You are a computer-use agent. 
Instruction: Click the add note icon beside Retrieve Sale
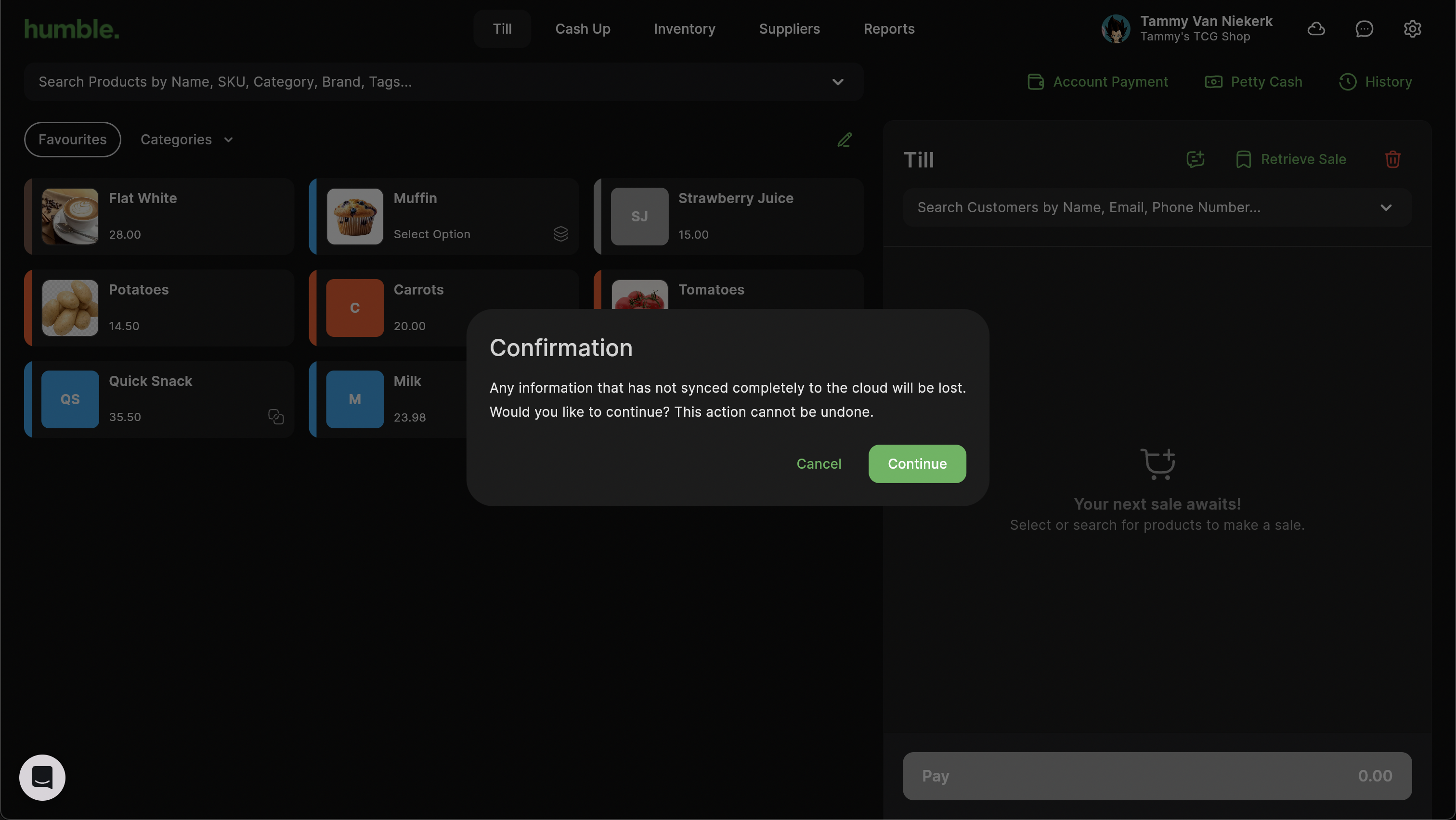coord(1195,159)
